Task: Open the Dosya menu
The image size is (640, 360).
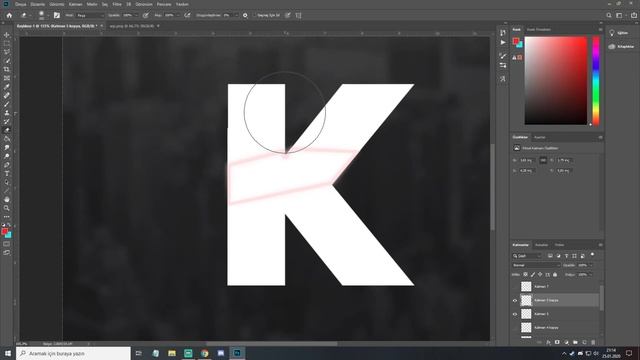Action: [x=20, y=4]
